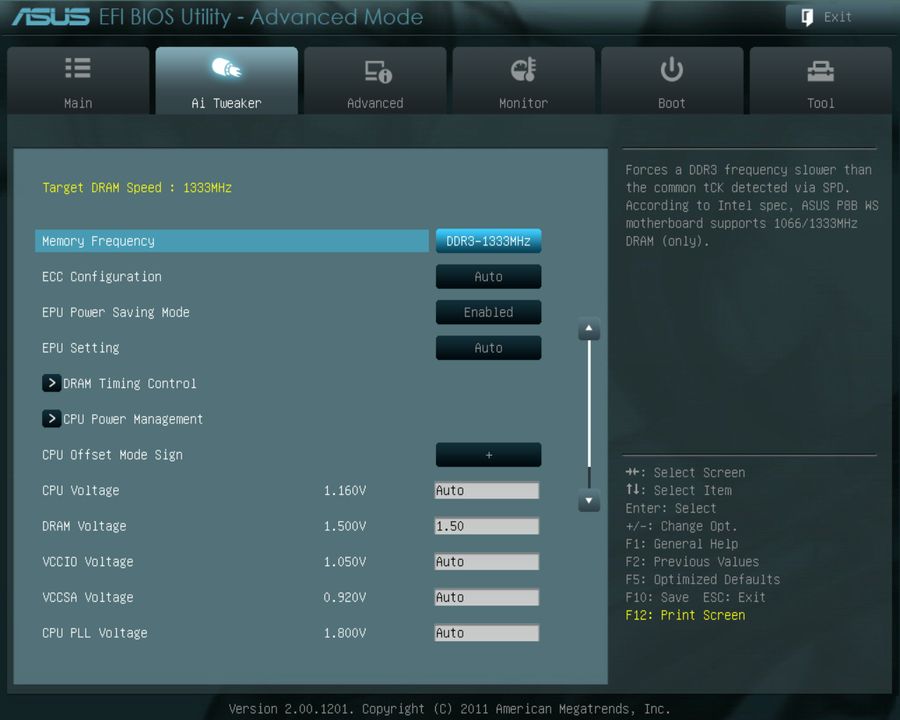Click the Boot power icon
The height and width of the screenshot is (720, 900).
pyautogui.click(x=671, y=68)
